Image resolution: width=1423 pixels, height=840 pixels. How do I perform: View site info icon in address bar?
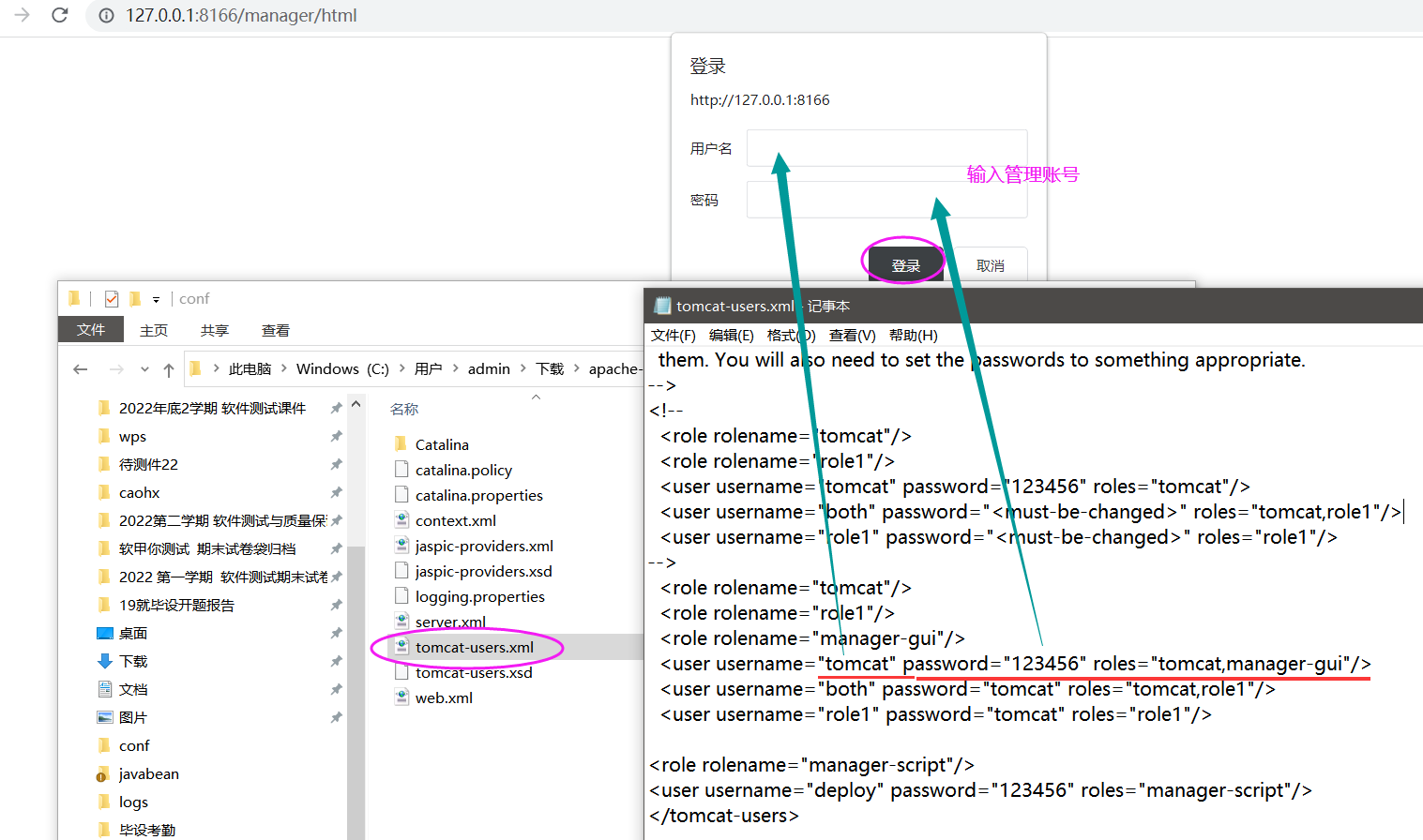pos(107,15)
